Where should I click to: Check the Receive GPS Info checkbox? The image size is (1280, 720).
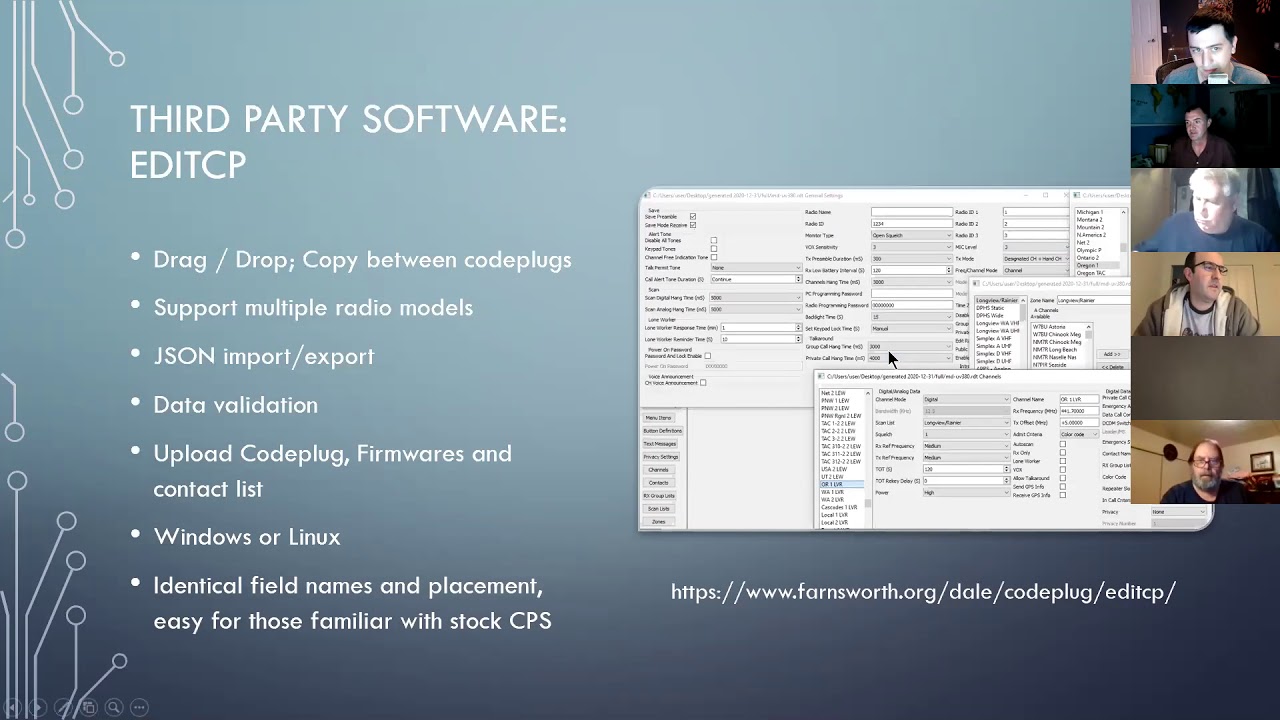(1062, 495)
